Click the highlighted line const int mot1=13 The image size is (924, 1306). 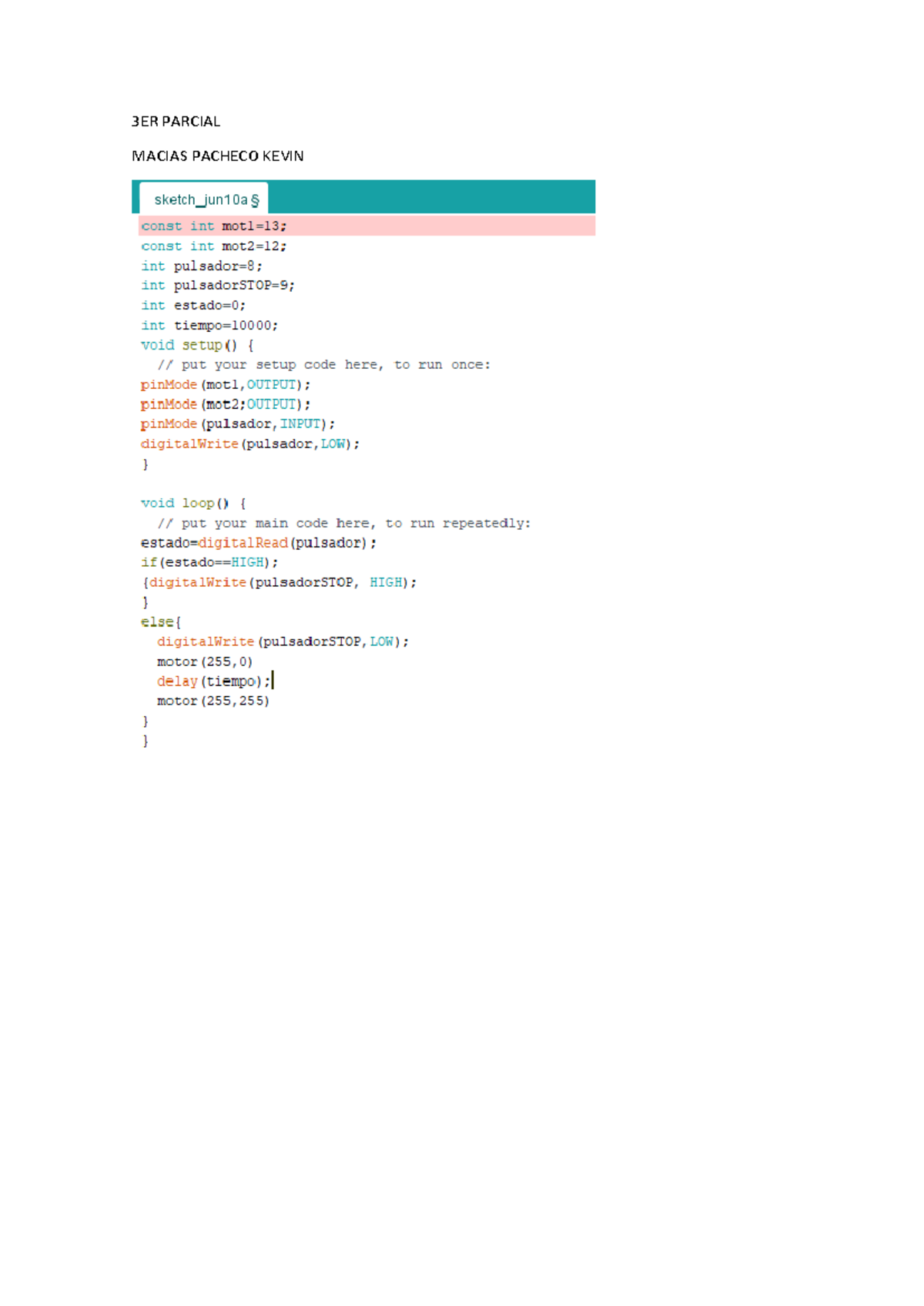tap(214, 226)
